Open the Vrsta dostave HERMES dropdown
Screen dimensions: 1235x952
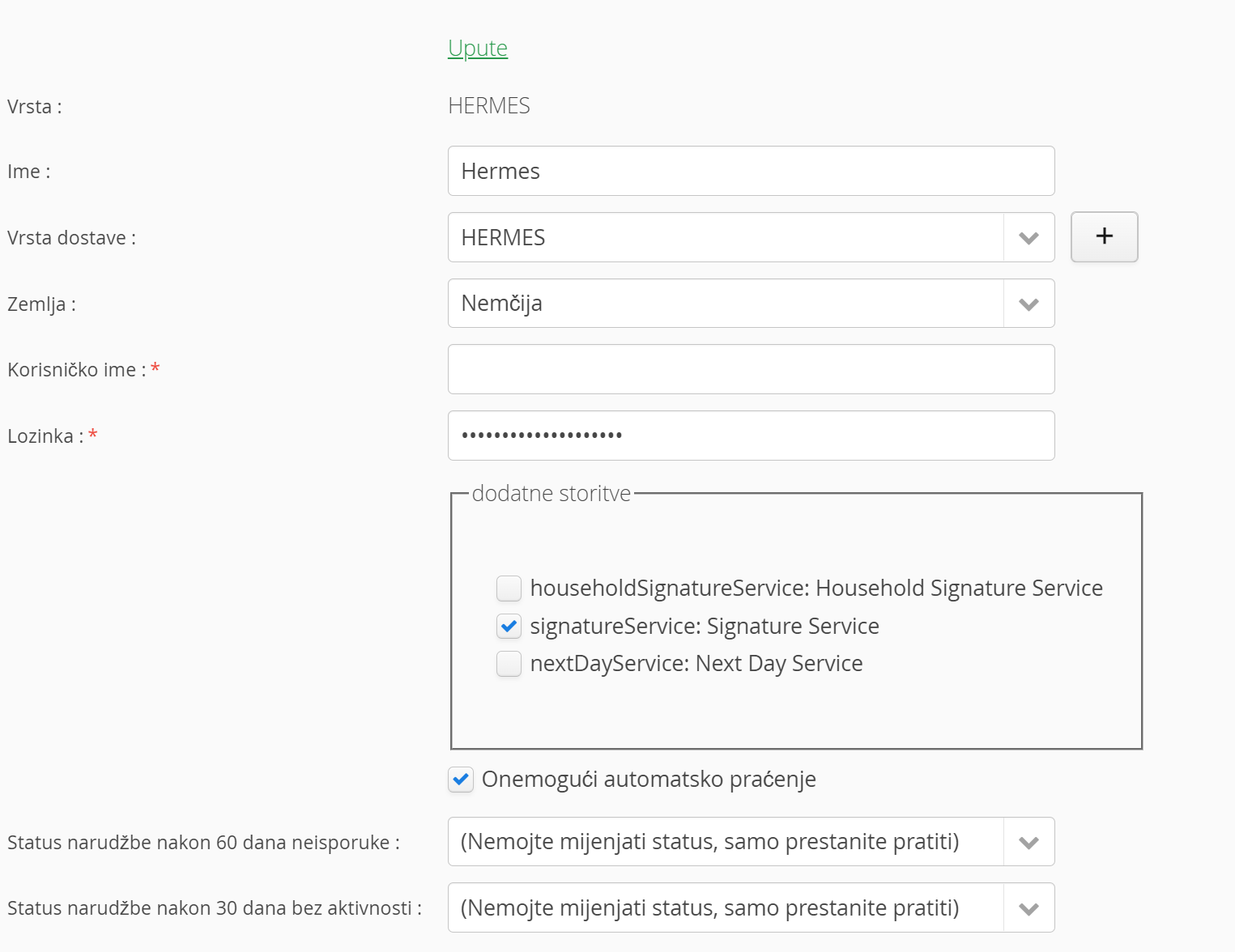(x=751, y=237)
